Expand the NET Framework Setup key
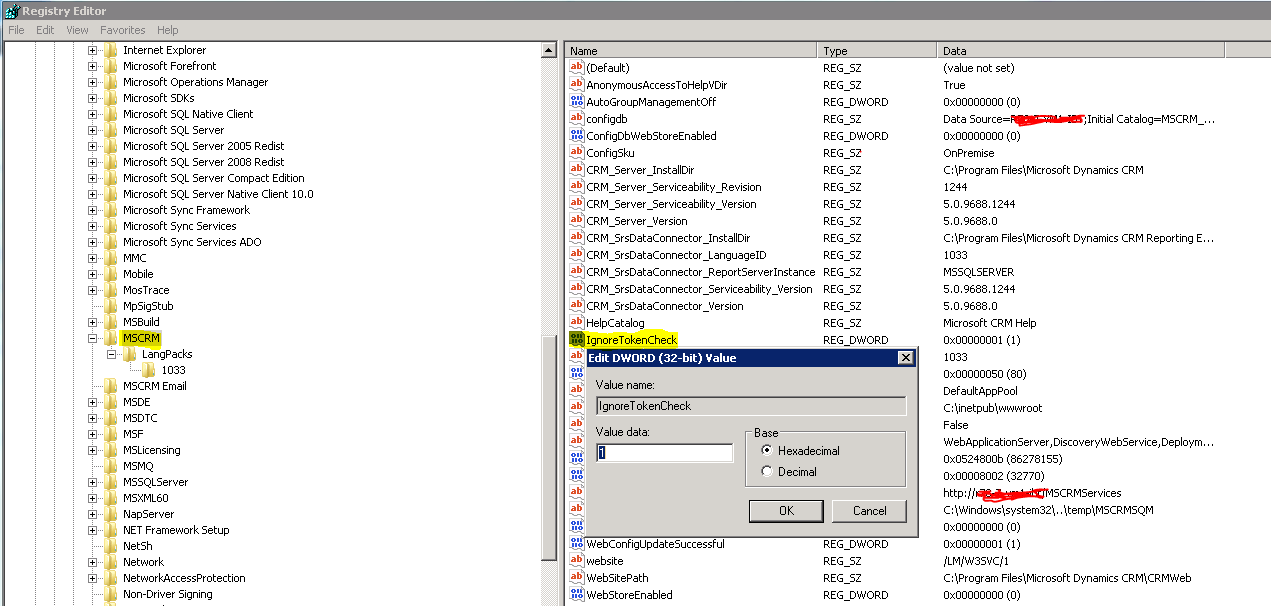1271x606 pixels. click(x=93, y=530)
